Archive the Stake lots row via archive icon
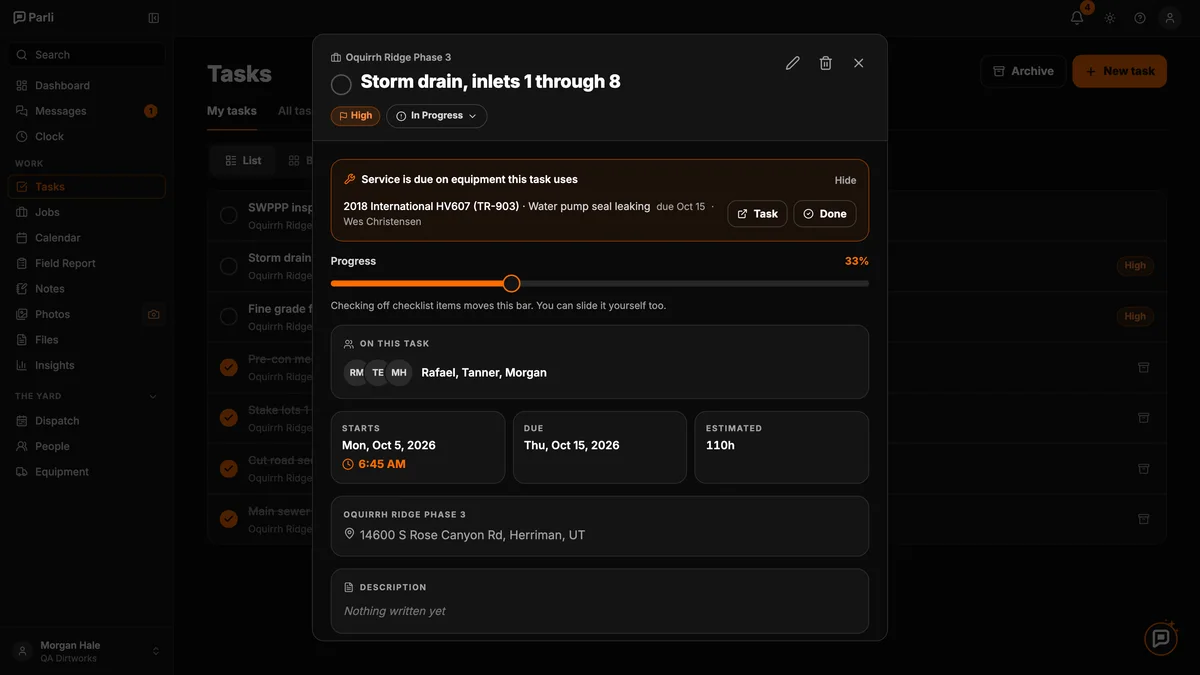1200x675 pixels. point(1143,417)
